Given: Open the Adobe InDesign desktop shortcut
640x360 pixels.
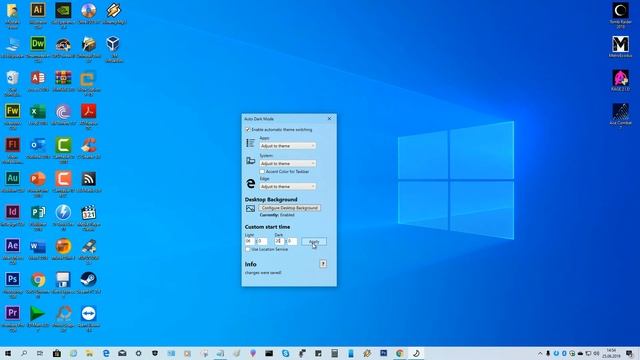Looking at the screenshot, I should (13, 212).
